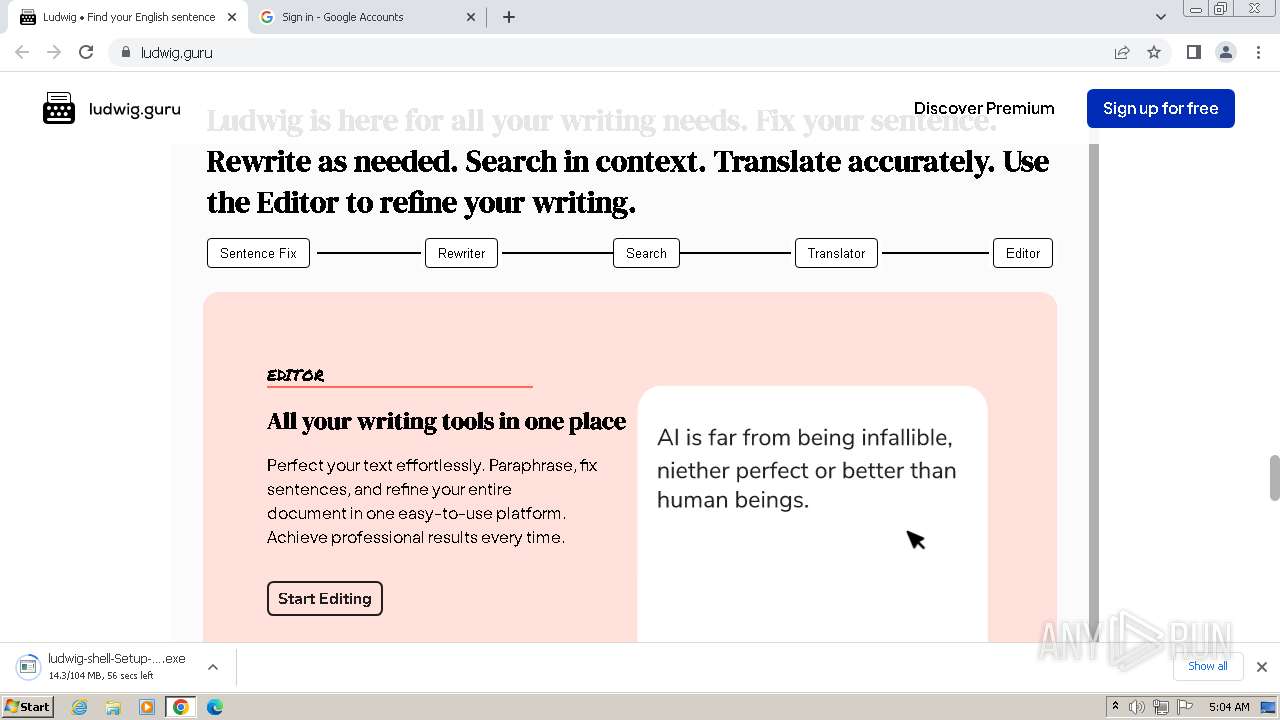The width and height of the screenshot is (1280, 720).
Task: Open the media player taskbar icon
Action: tap(147, 707)
